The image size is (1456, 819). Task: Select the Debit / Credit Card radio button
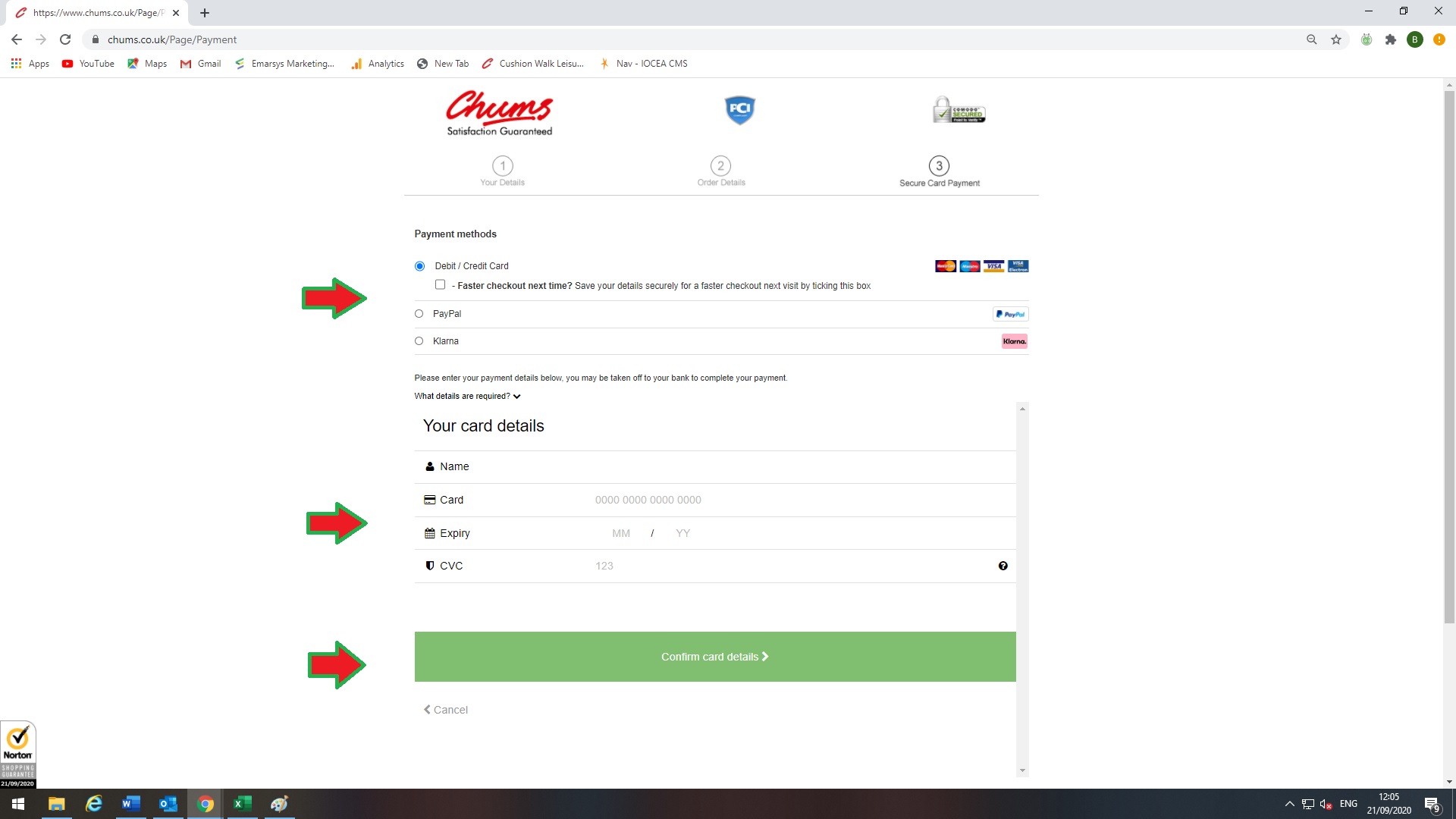419,266
